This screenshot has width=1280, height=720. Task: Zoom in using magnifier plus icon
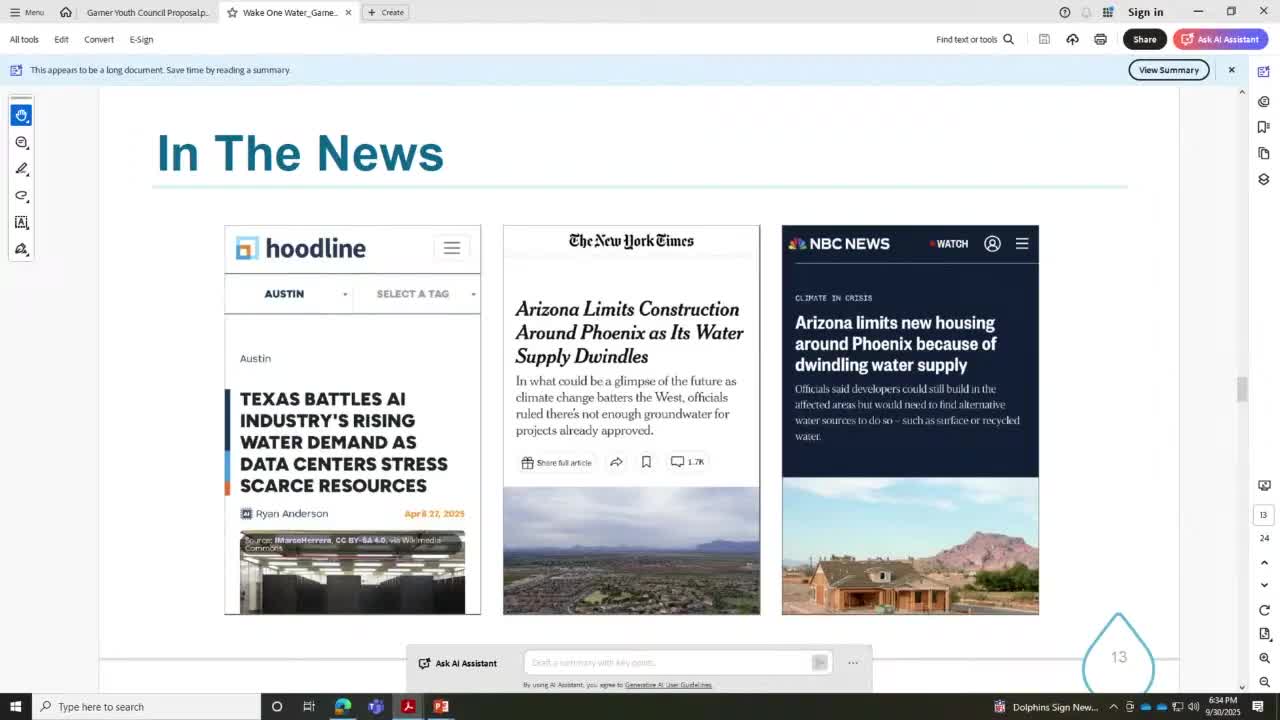point(1264,658)
